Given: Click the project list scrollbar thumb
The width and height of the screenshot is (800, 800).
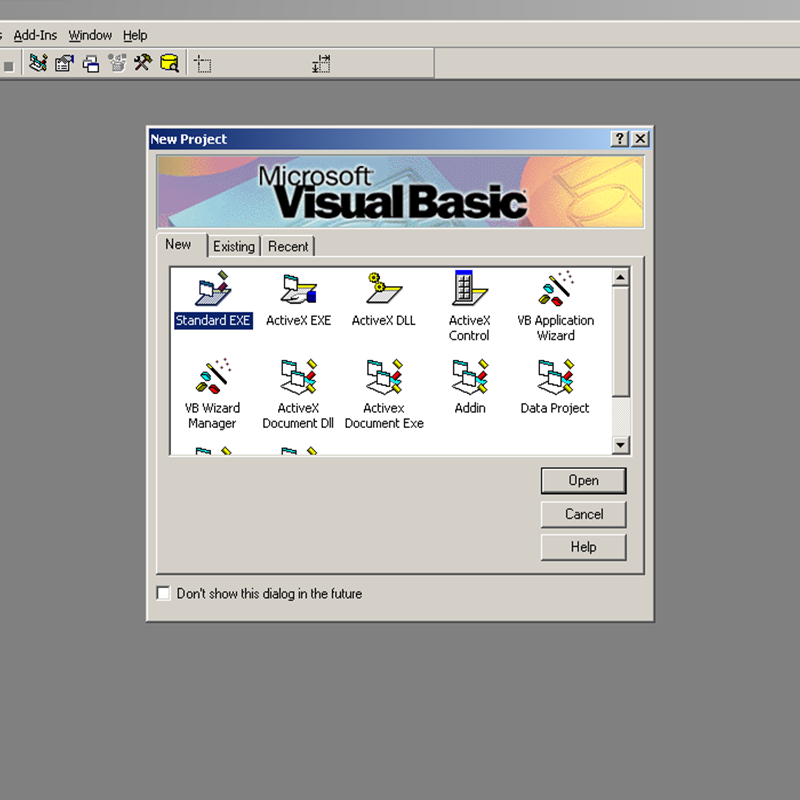Looking at the screenshot, I should point(620,341).
